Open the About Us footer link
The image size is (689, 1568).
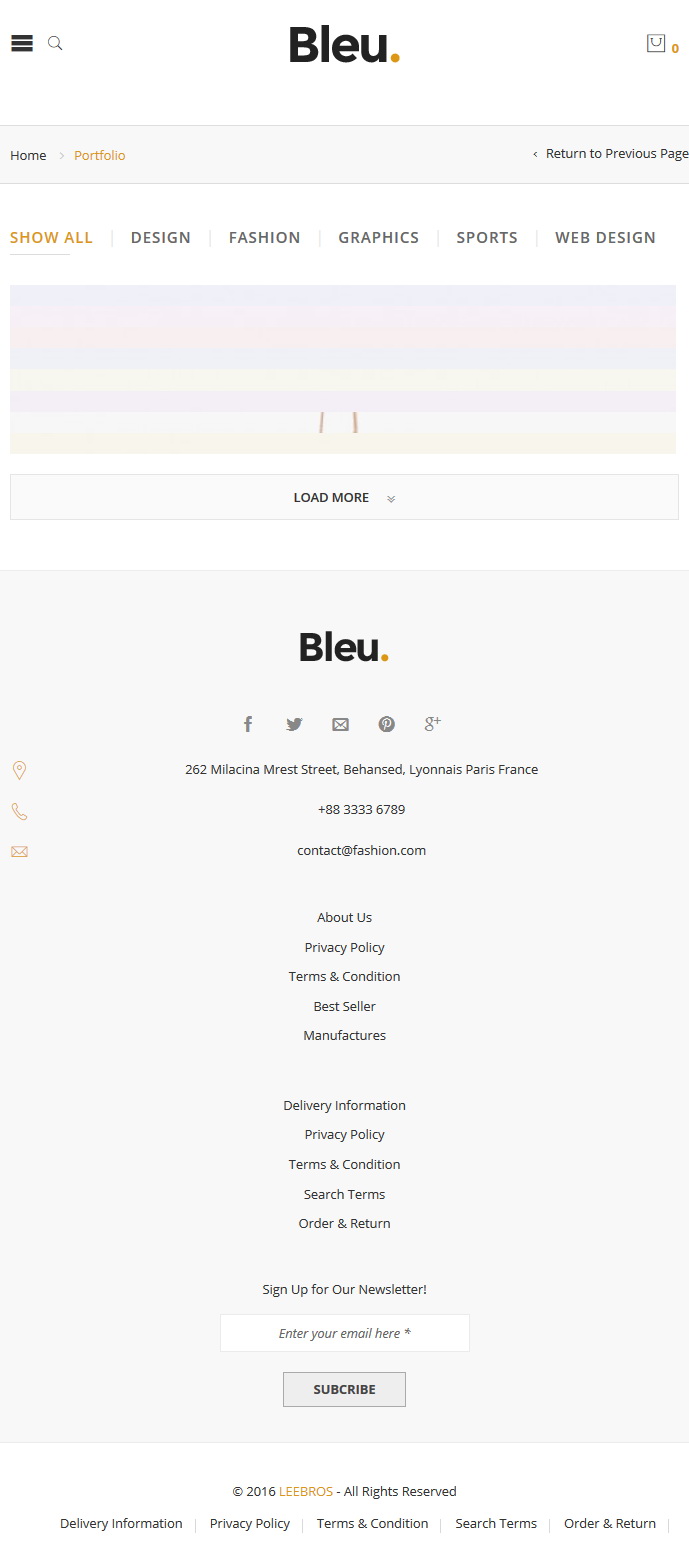point(344,917)
